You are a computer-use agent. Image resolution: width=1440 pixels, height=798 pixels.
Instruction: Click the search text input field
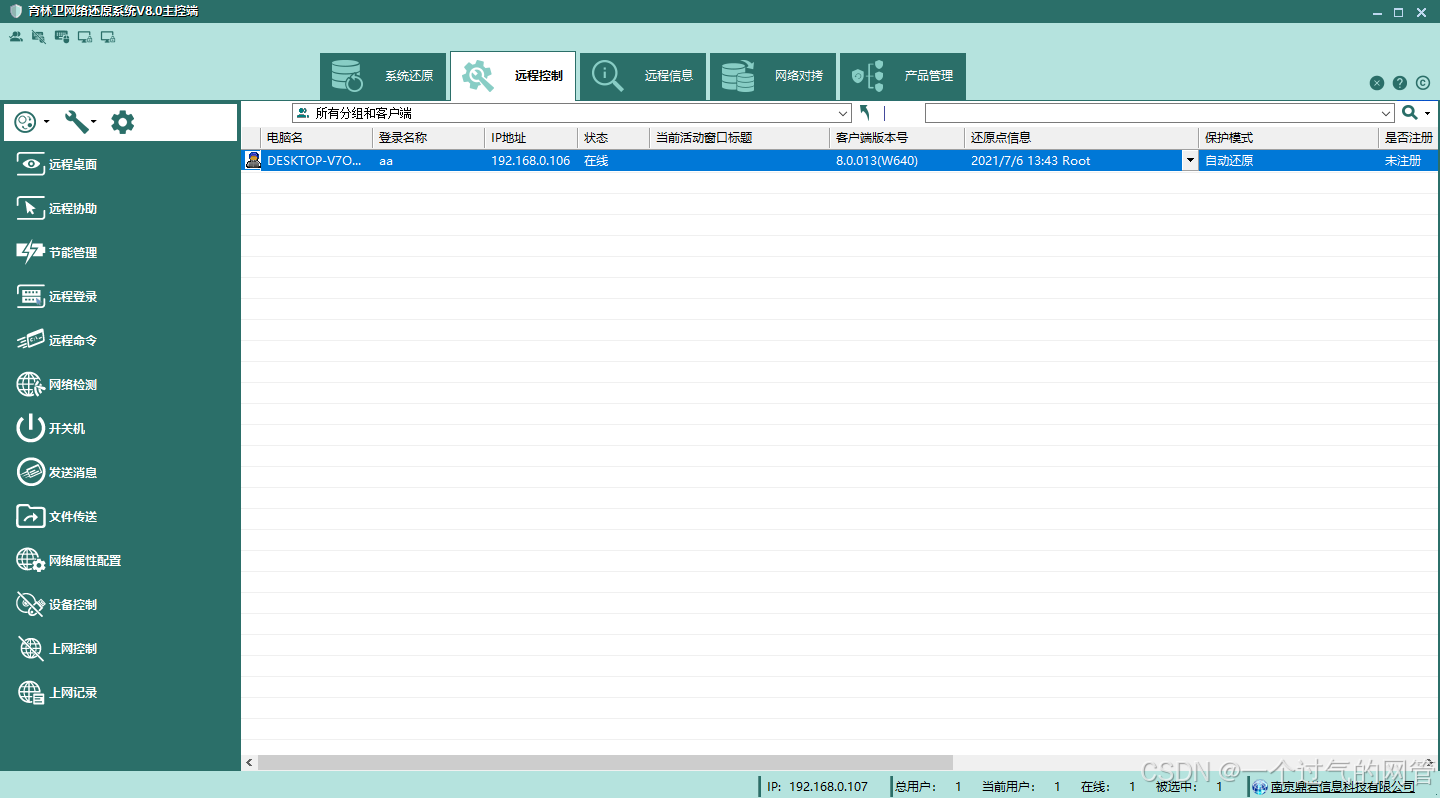pyautogui.click(x=1151, y=114)
